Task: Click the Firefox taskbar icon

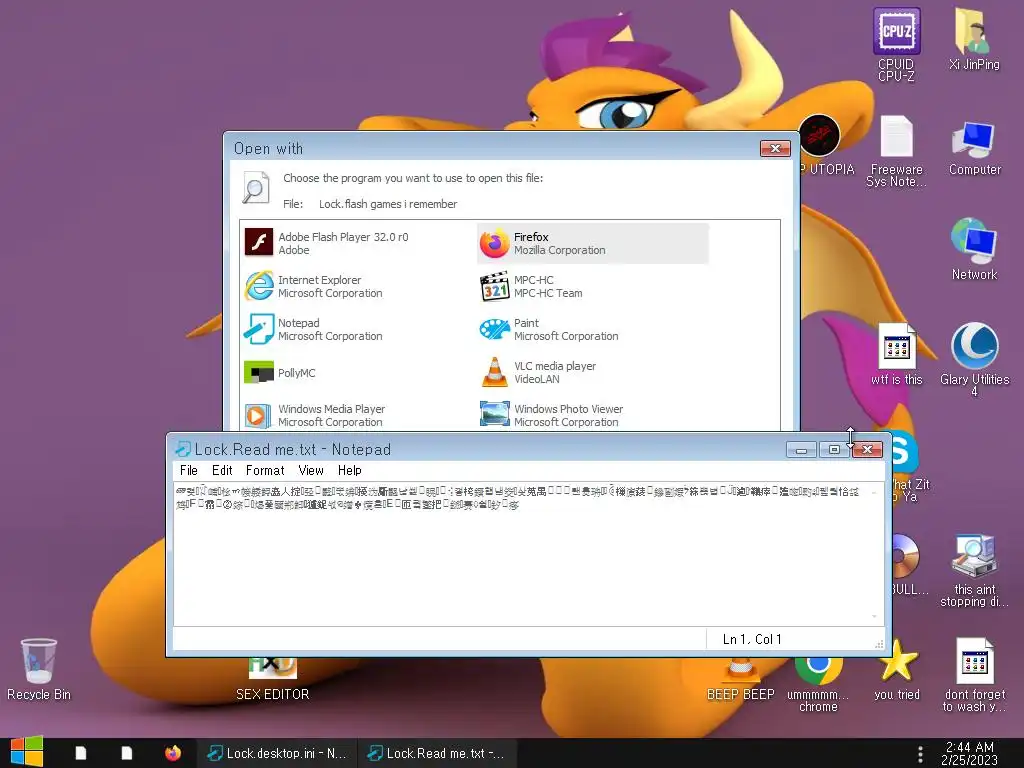Action: click(x=172, y=753)
